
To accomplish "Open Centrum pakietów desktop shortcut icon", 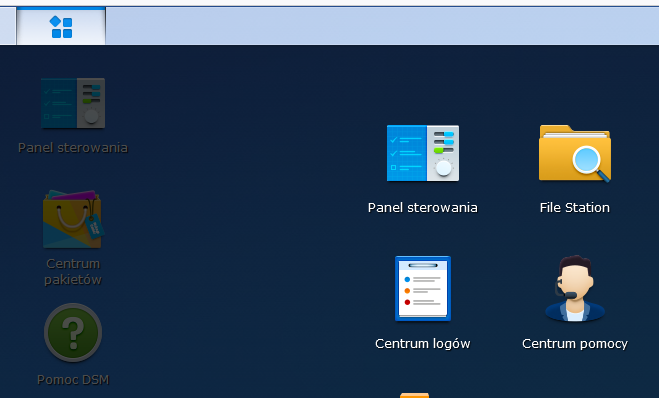I will [x=73, y=219].
